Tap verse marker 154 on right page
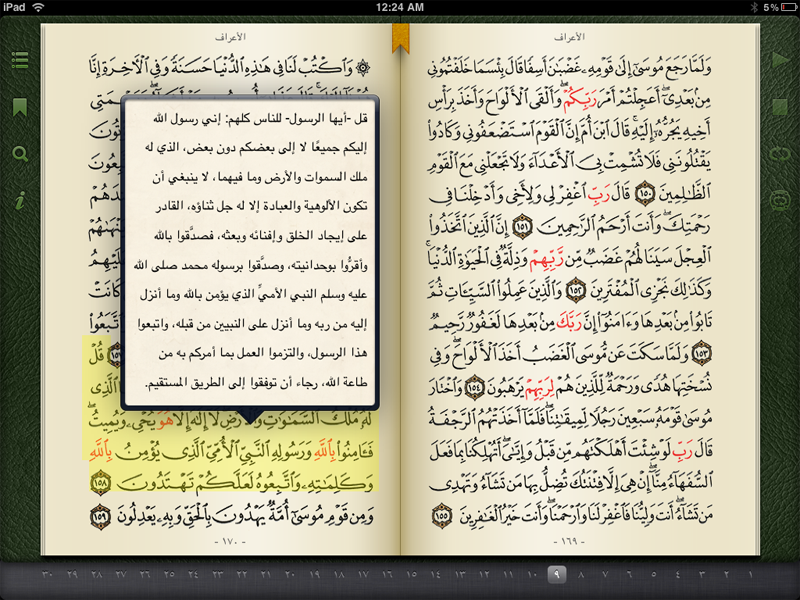This screenshot has width=800, height=600. tap(474, 387)
